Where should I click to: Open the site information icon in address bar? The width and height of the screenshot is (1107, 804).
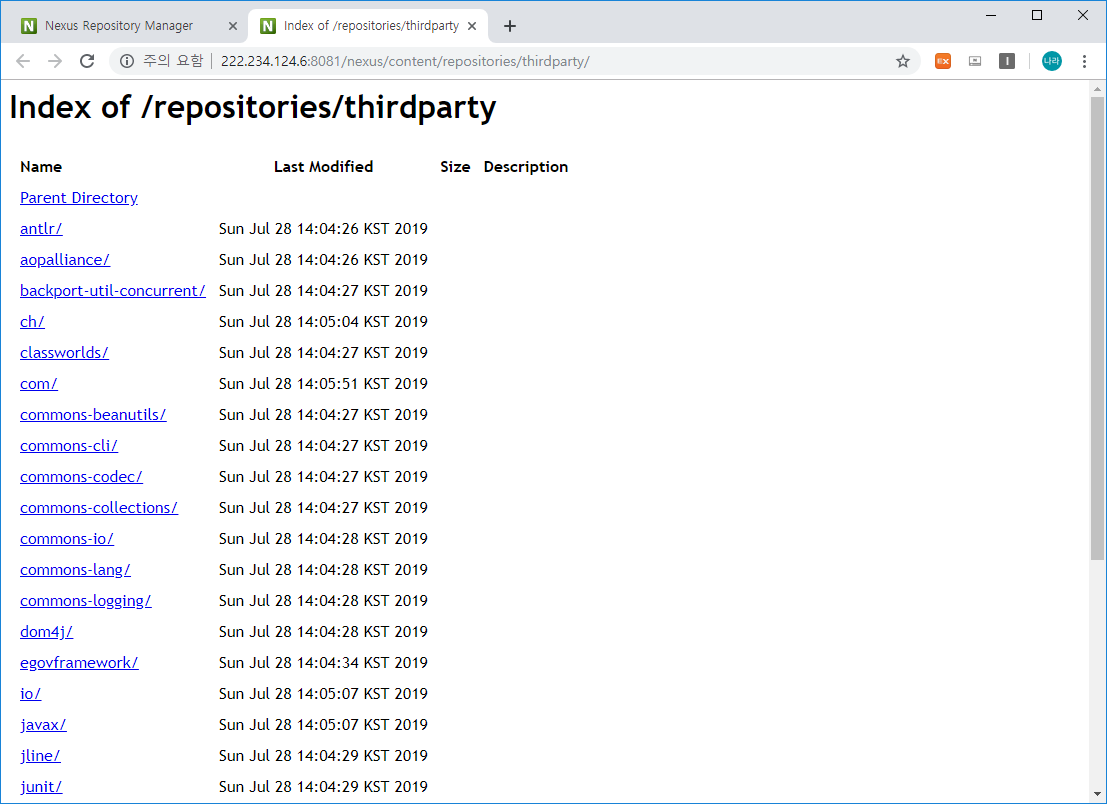[x=127, y=61]
